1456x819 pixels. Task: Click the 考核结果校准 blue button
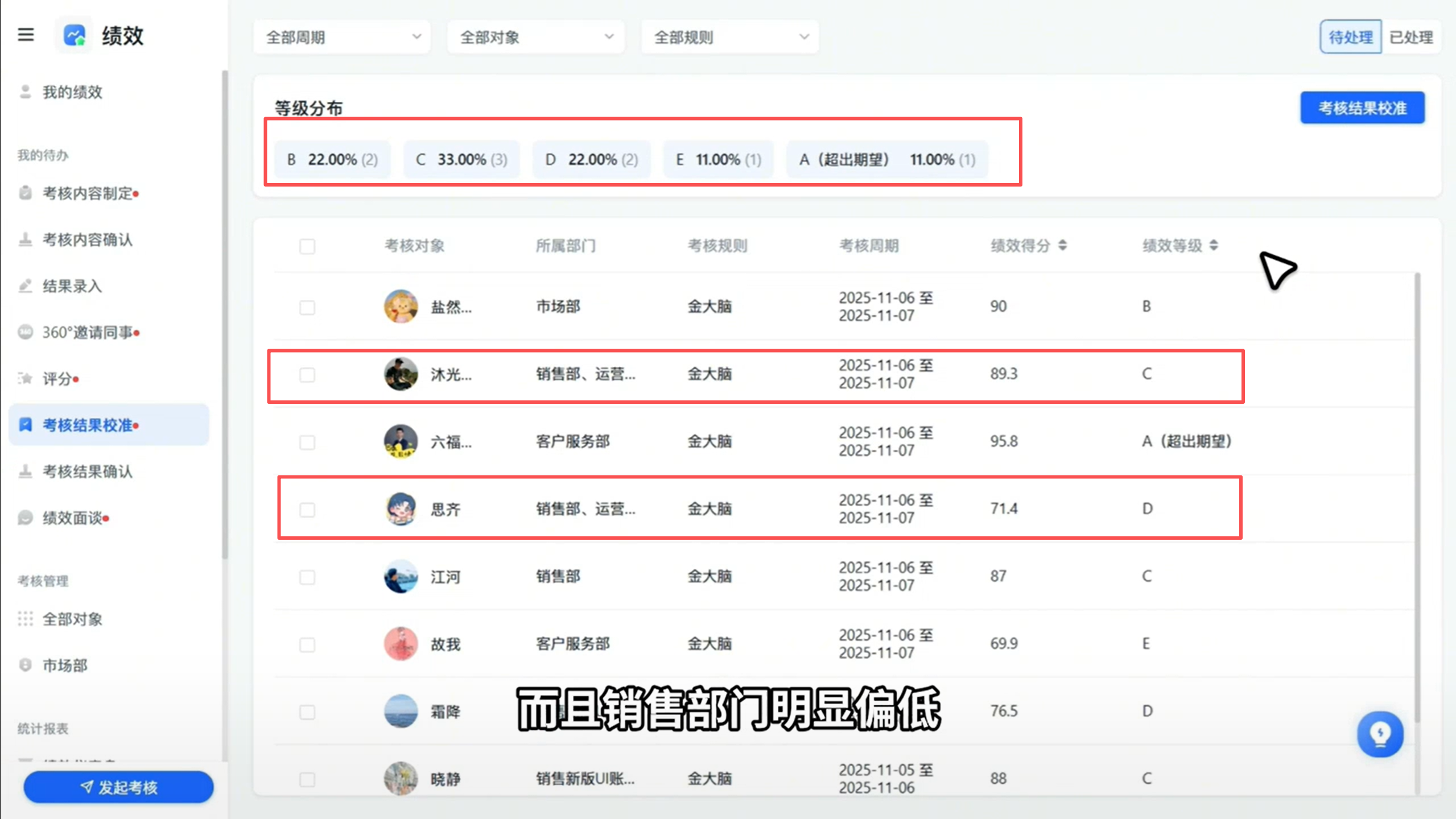click(1362, 107)
